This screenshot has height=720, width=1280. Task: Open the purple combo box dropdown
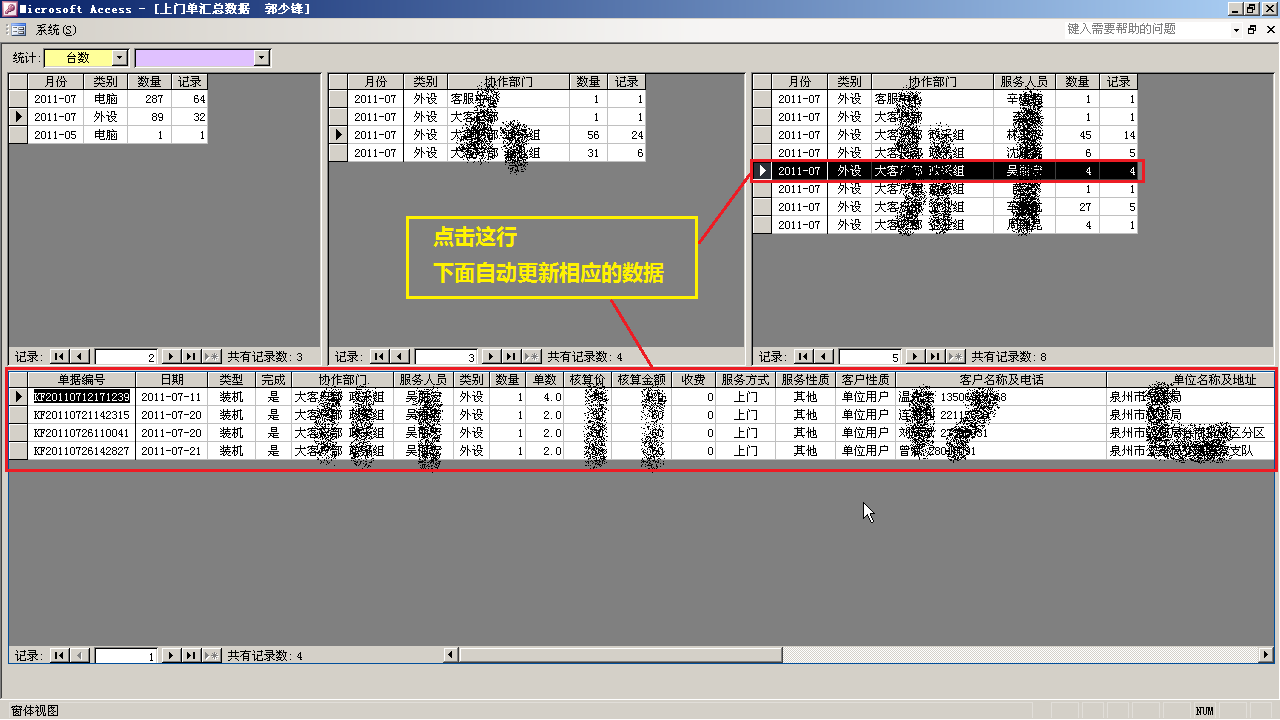[262, 58]
